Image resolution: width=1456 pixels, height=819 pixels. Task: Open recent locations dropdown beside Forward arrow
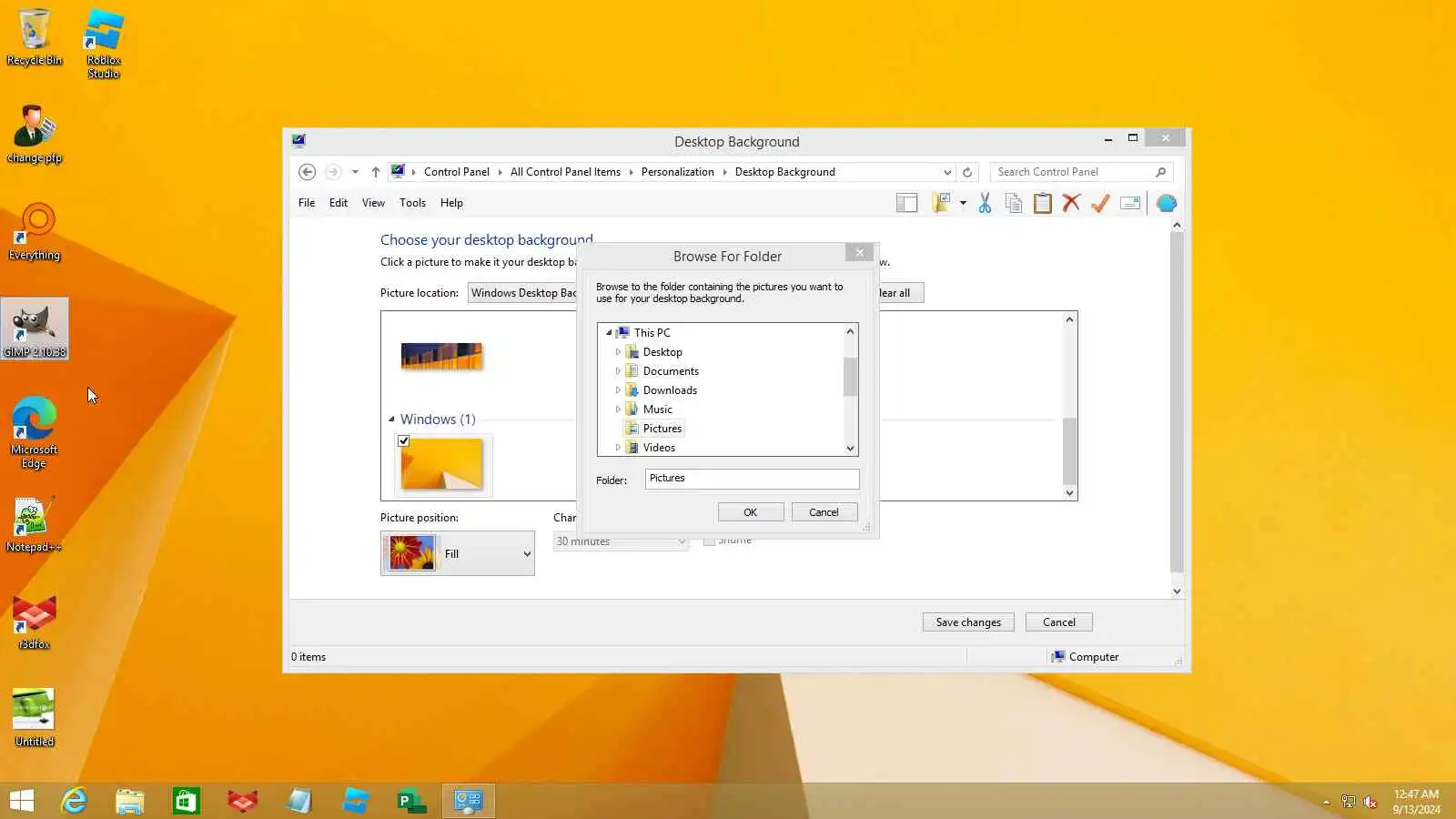click(x=355, y=172)
